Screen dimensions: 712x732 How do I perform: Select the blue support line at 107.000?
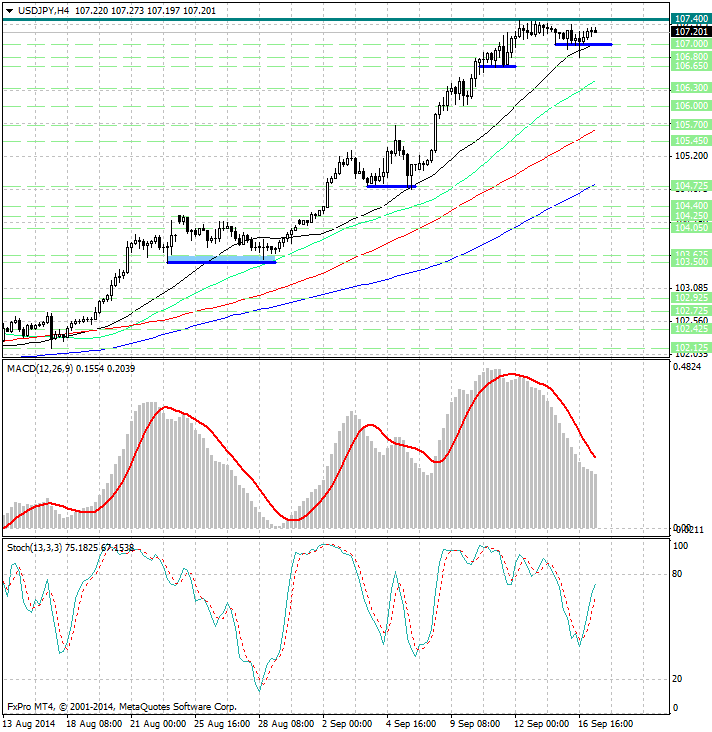point(583,44)
